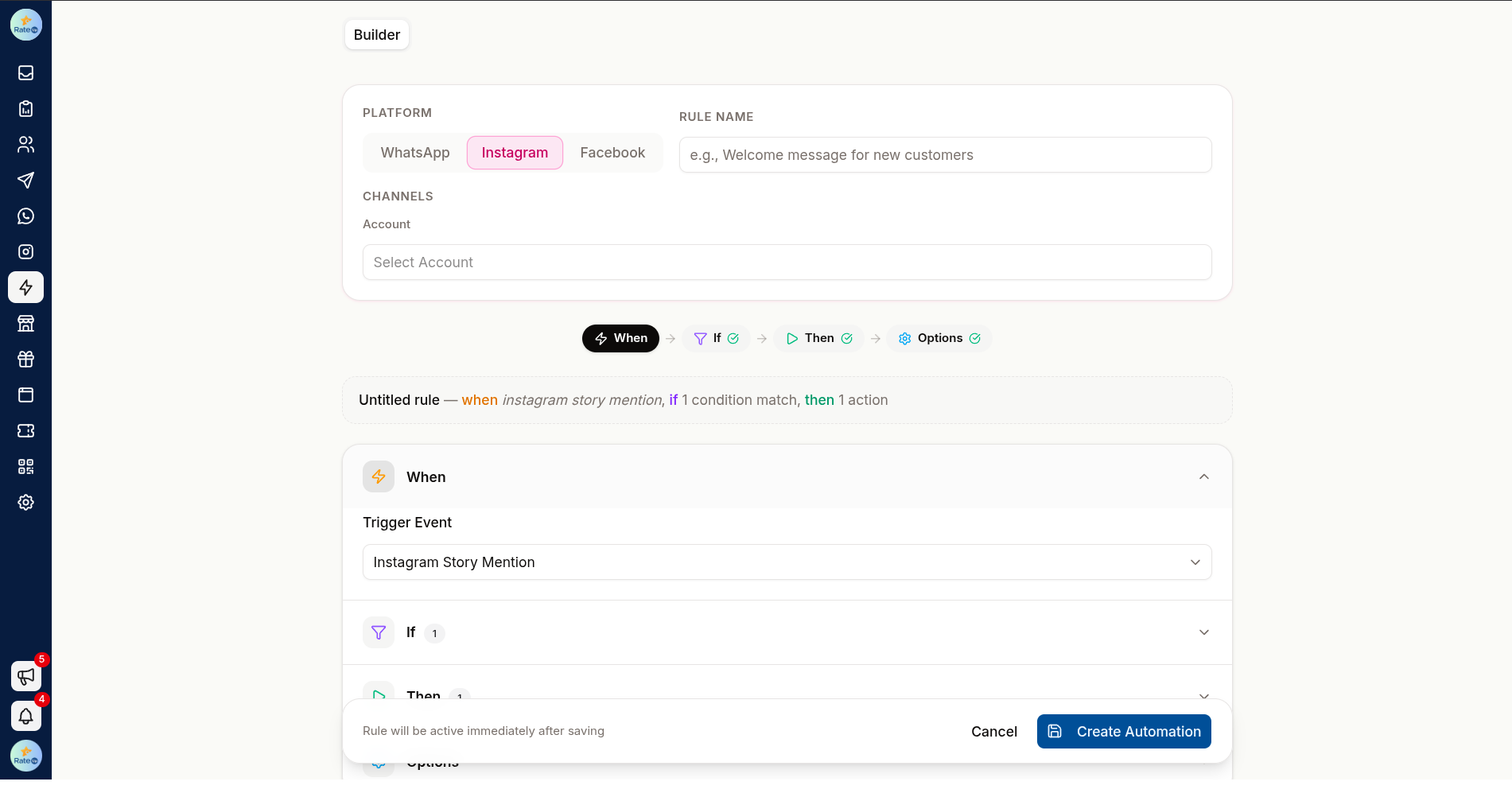
Task: Focus the Rule Name input field
Action: point(945,155)
